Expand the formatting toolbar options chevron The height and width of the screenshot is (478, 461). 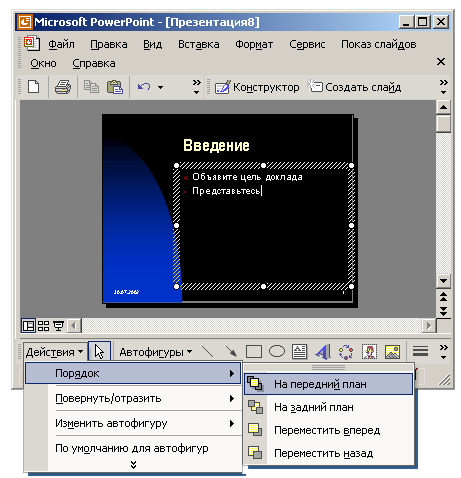point(443,86)
